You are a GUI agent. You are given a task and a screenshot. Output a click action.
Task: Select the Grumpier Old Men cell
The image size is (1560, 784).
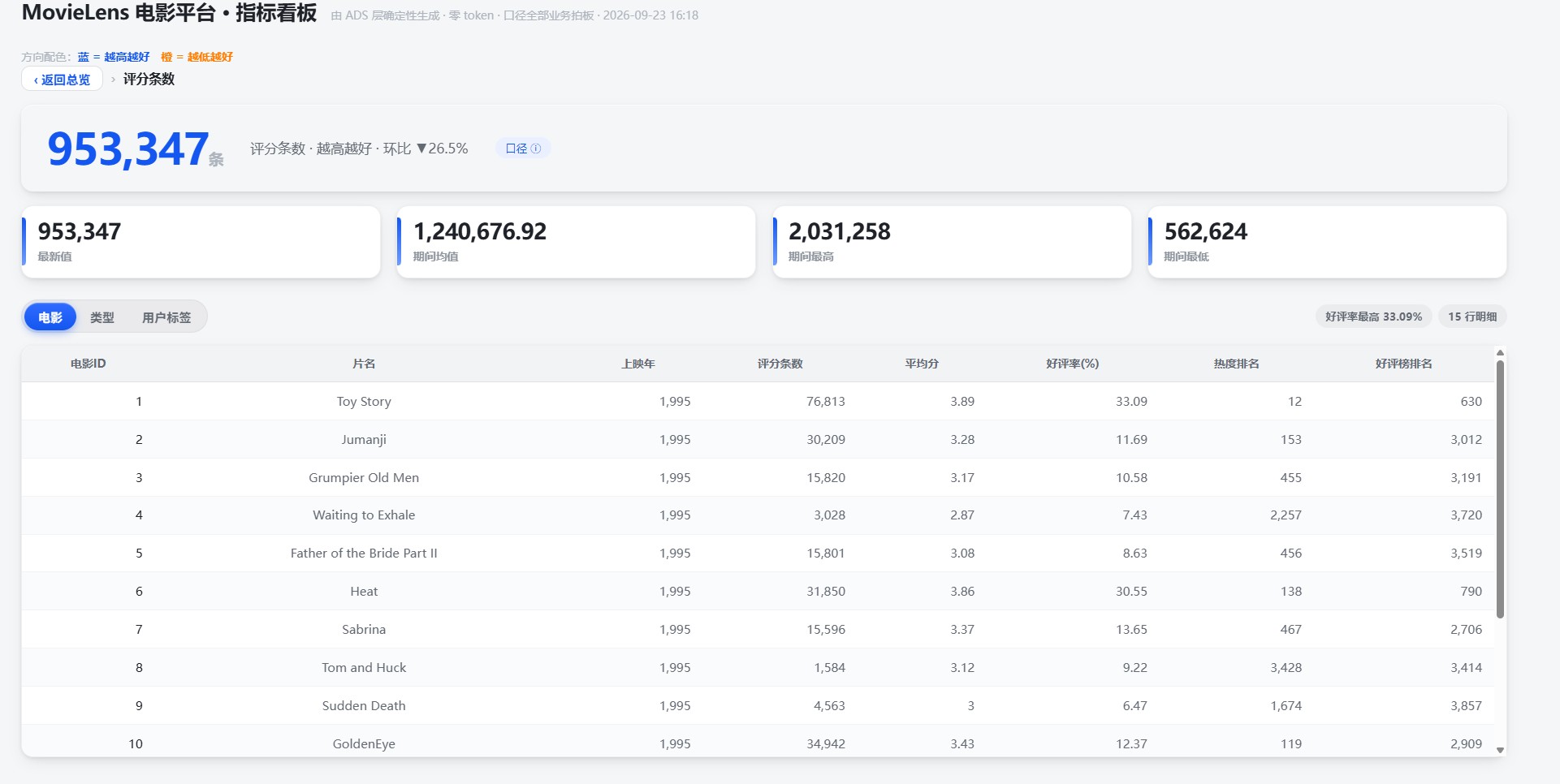point(364,478)
